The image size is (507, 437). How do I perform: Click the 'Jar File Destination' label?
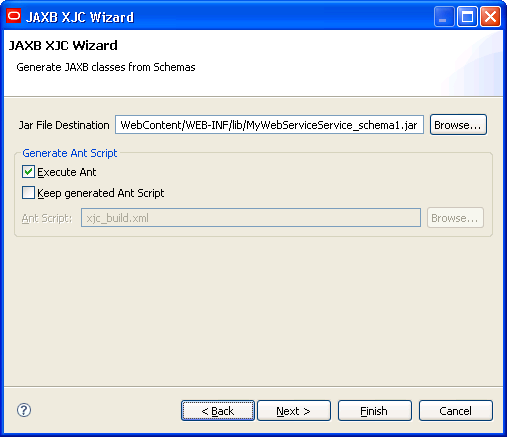pos(64,125)
